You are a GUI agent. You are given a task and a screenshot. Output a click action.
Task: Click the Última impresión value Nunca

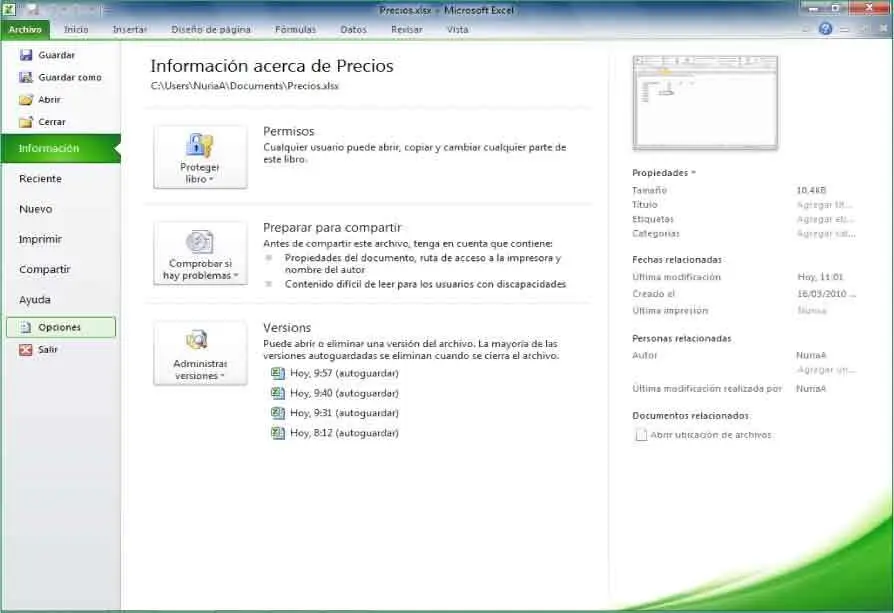click(x=811, y=311)
